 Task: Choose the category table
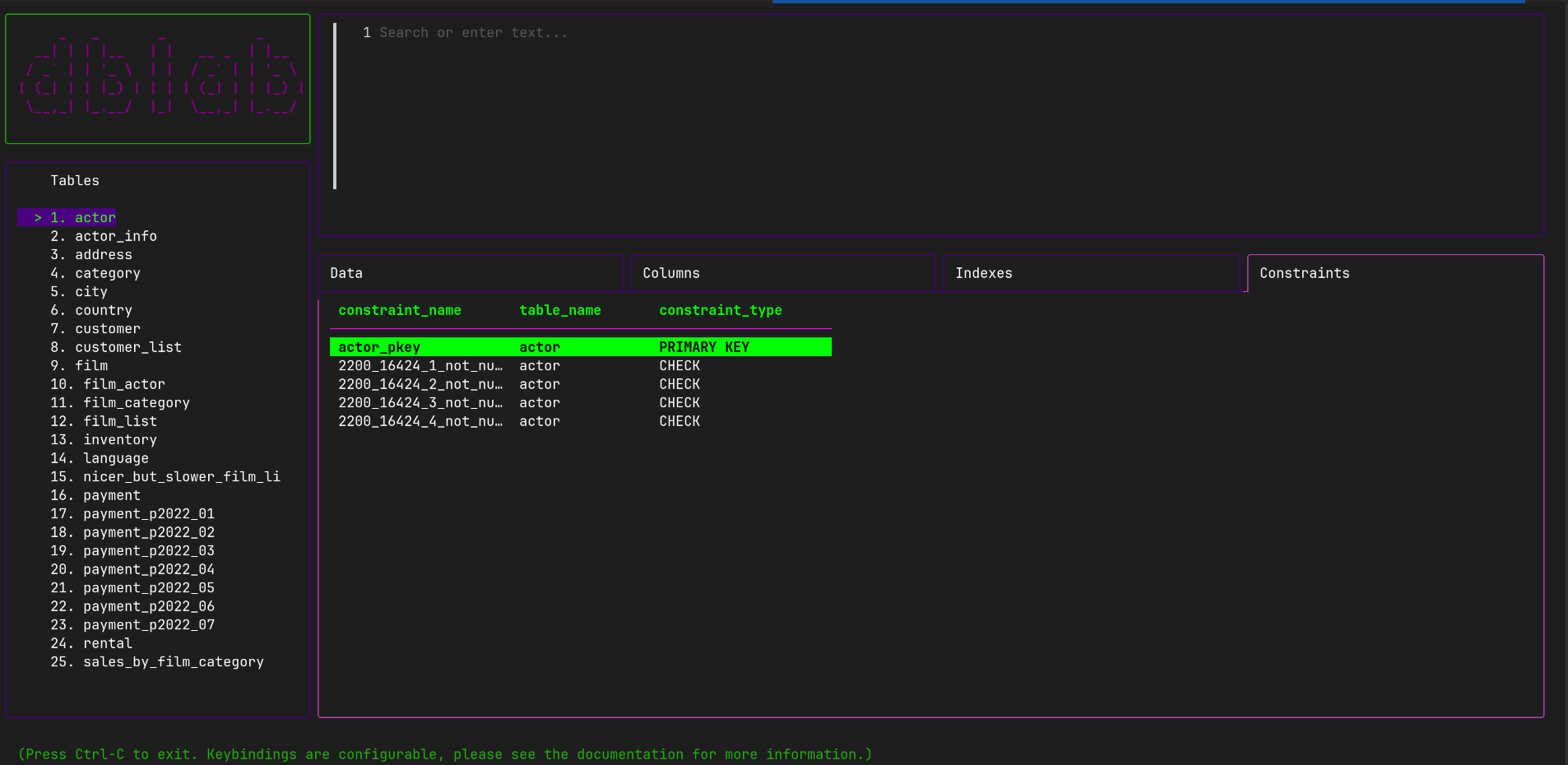95,273
